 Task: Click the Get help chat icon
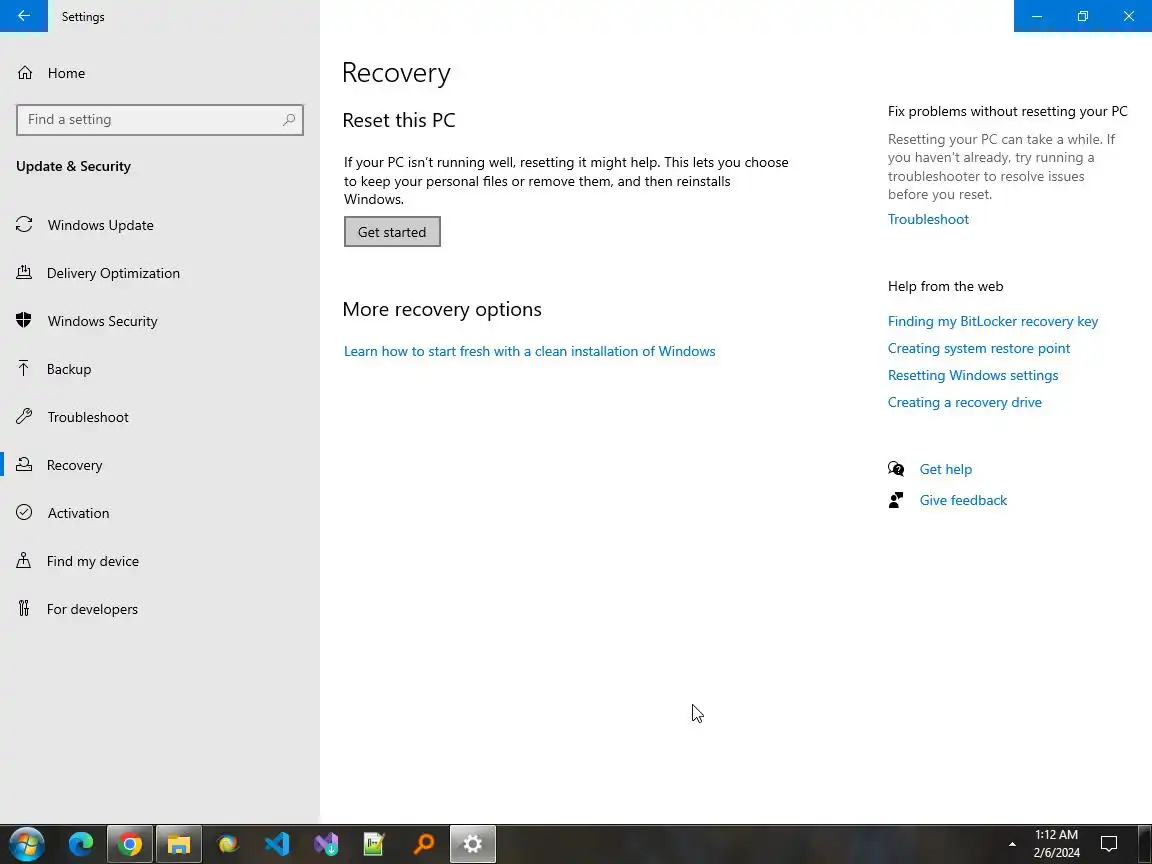(x=896, y=469)
